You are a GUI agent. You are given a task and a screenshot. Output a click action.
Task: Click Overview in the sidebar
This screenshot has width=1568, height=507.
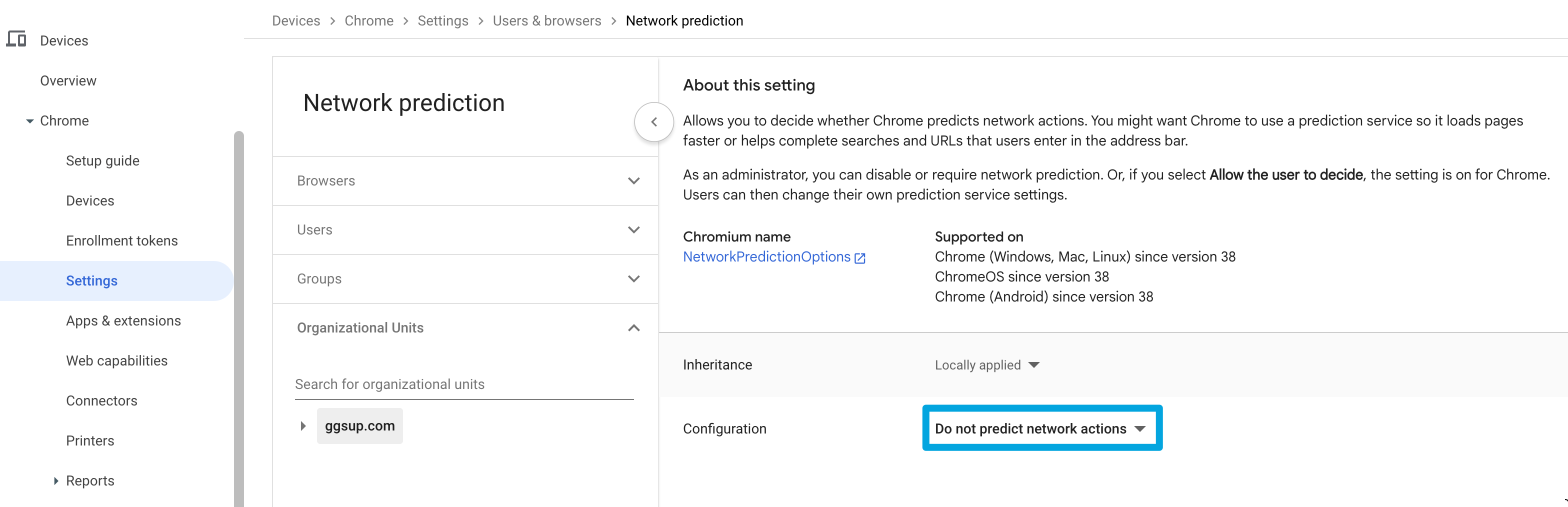68,79
